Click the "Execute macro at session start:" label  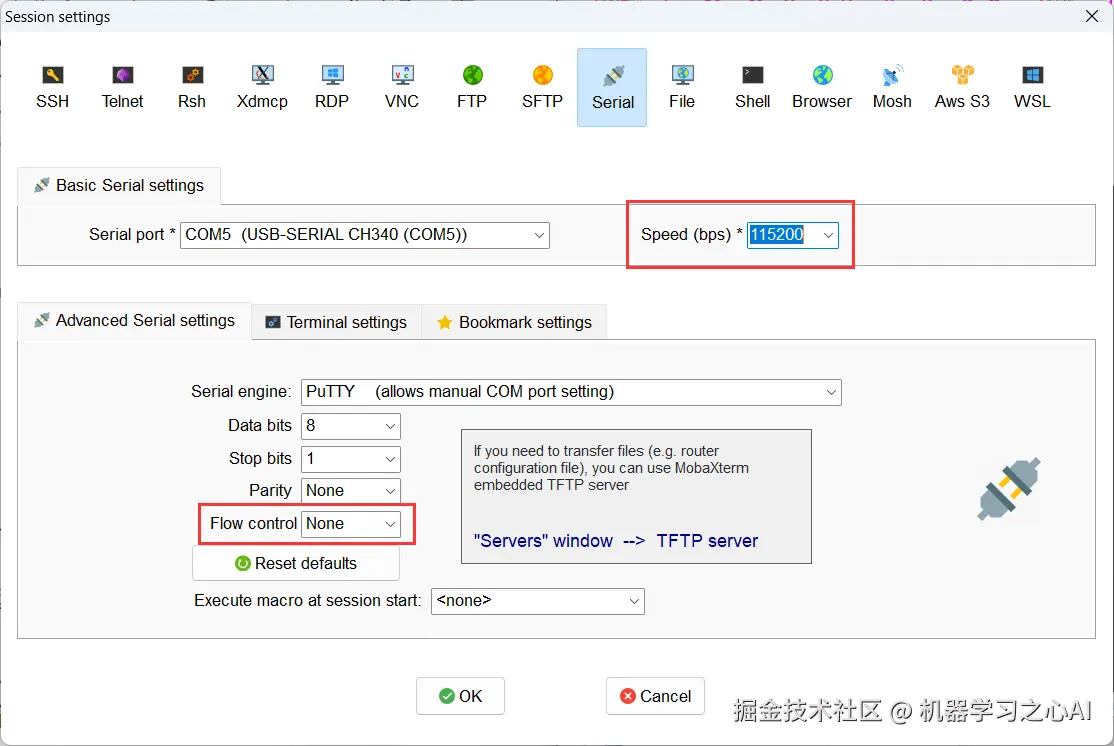(308, 600)
